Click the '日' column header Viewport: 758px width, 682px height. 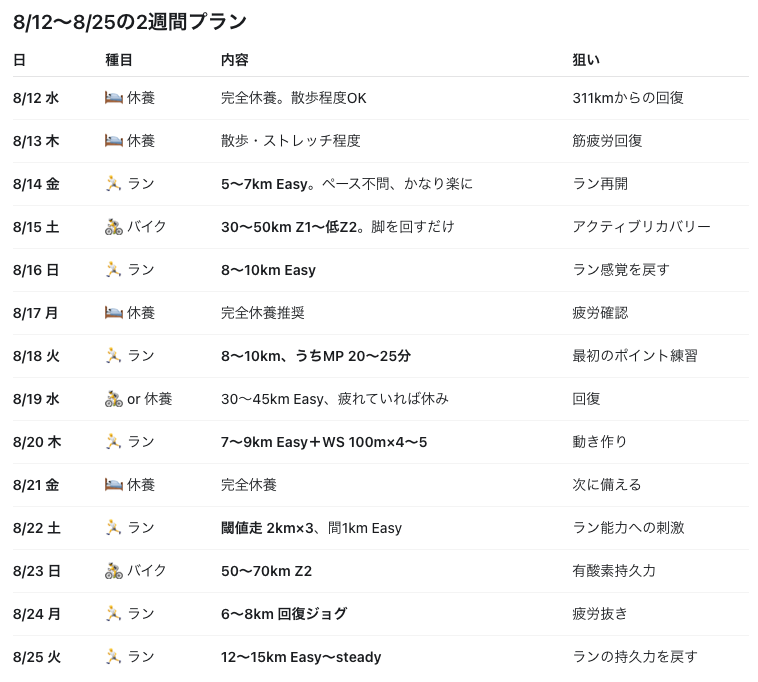click(19, 60)
